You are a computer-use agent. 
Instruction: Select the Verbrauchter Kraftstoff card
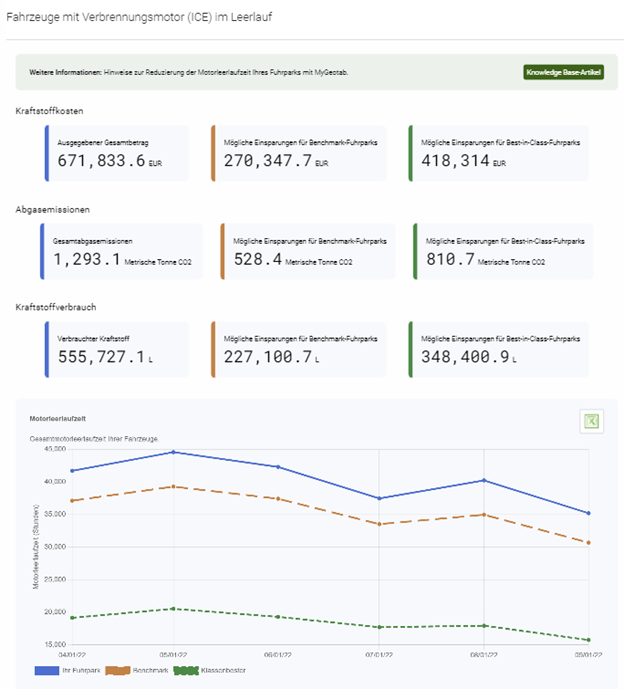(x=117, y=349)
